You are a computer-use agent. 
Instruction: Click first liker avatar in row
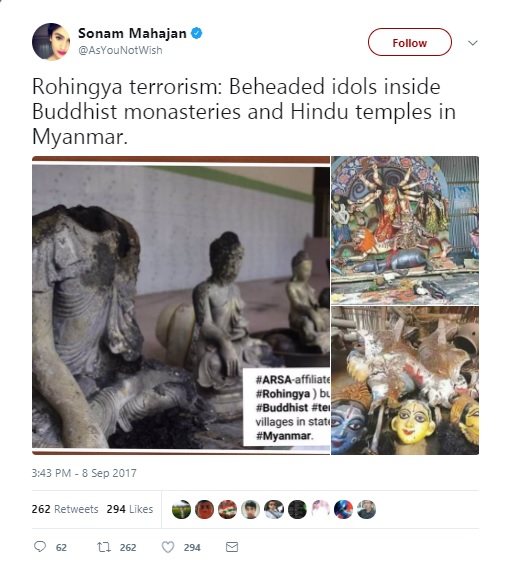click(181, 509)
